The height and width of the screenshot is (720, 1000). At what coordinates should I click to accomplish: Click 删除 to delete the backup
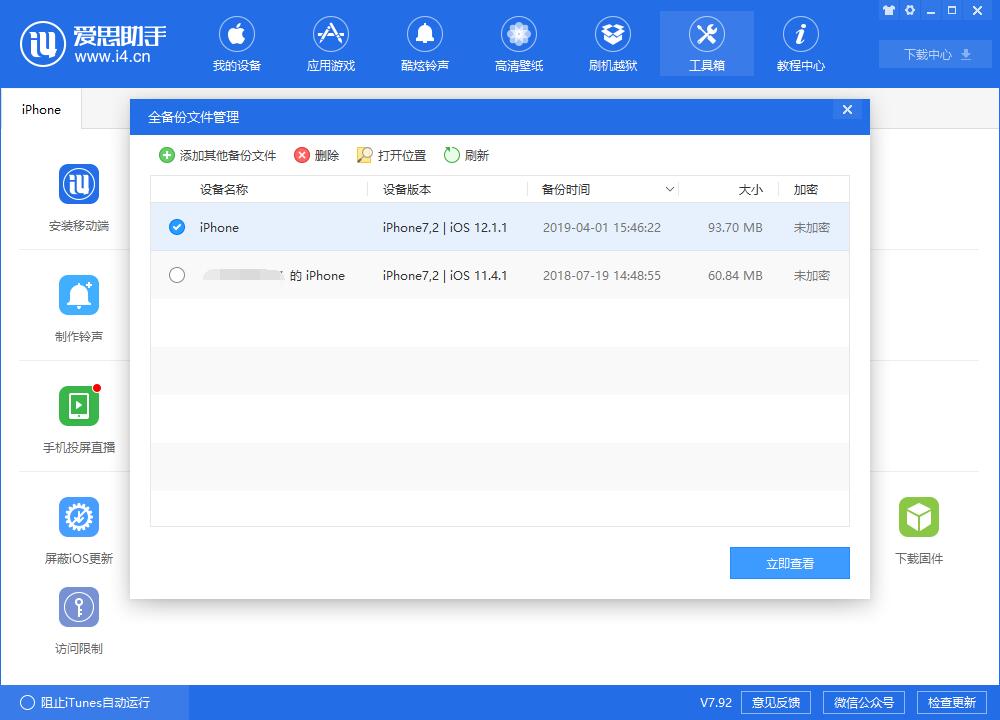click(x=316, y=155)
